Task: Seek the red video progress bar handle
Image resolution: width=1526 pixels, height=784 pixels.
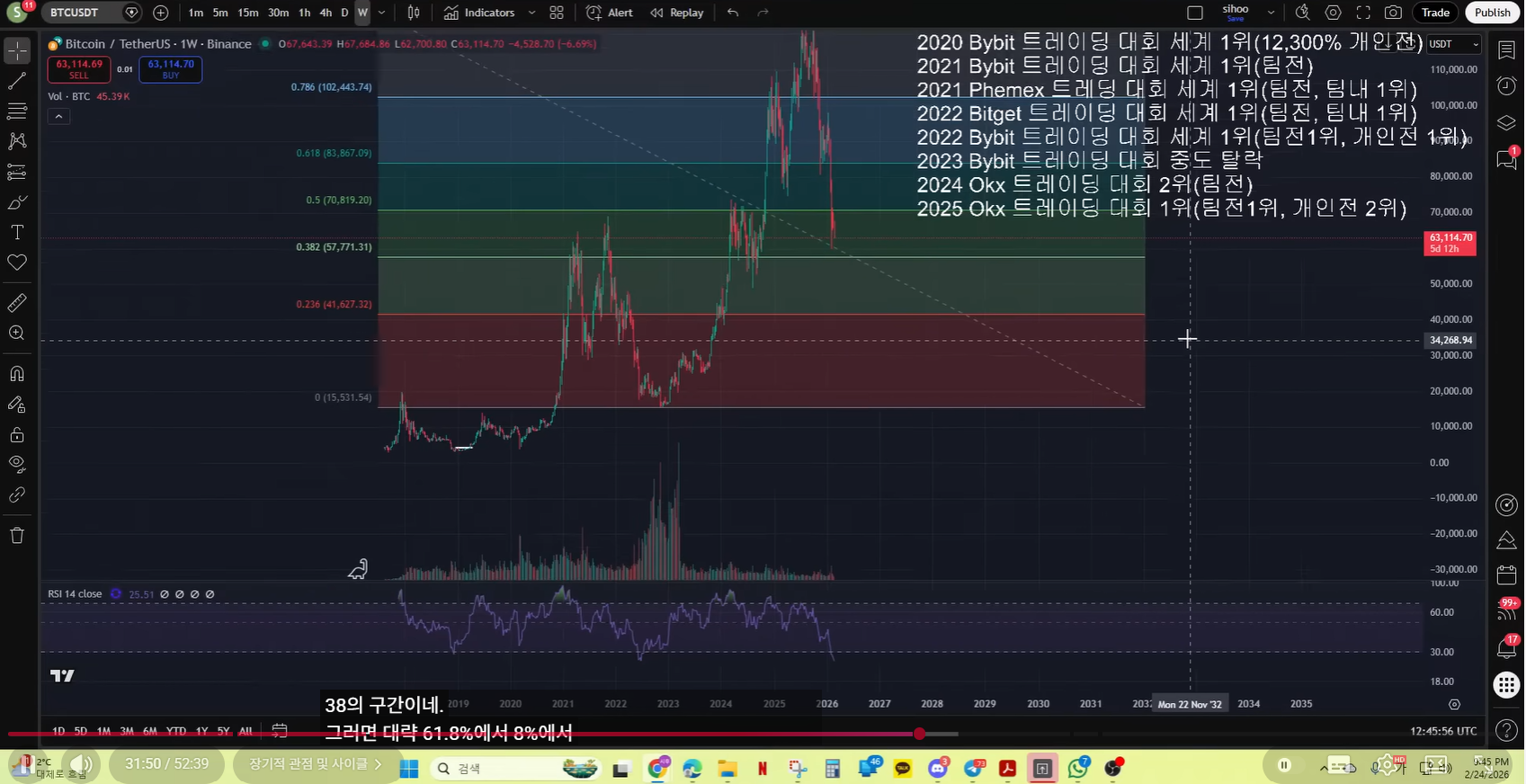Action: 919,734
